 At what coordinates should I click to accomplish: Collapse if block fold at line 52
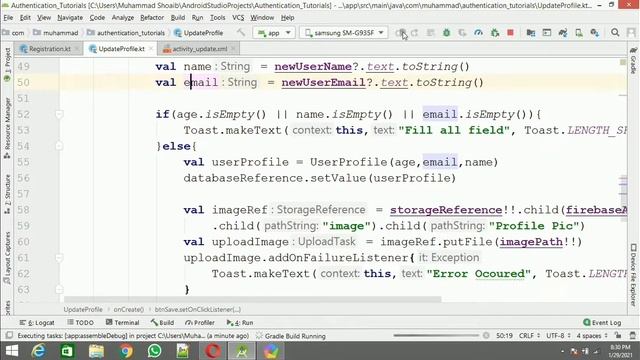coord(59,114)
